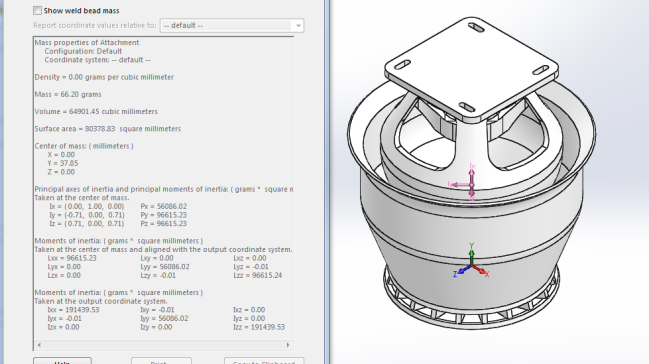Click the origin coordinate triad in viewport
This screenshot has width=649, height=364.
point(471,264)
